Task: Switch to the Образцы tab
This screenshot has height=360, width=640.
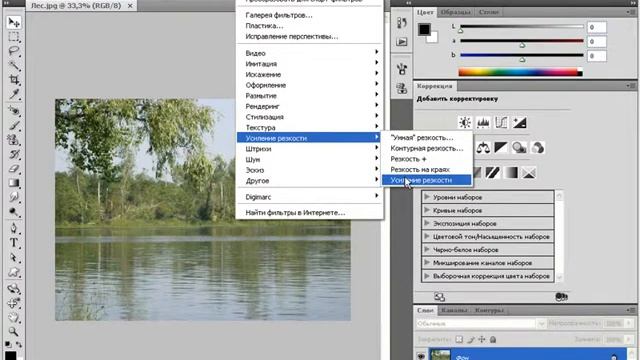Action: [x=456, y=12]
